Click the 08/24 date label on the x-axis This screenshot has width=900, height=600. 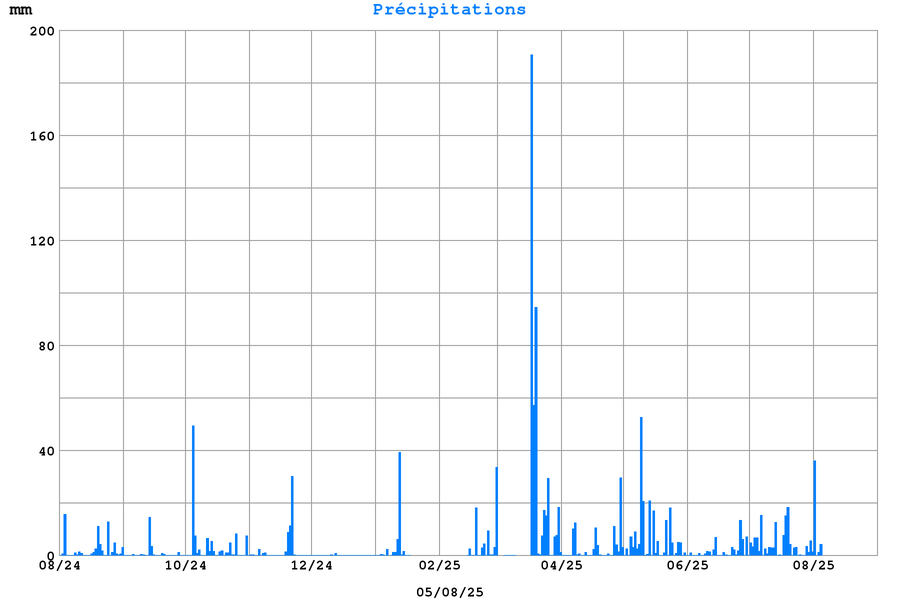(60, 566)
